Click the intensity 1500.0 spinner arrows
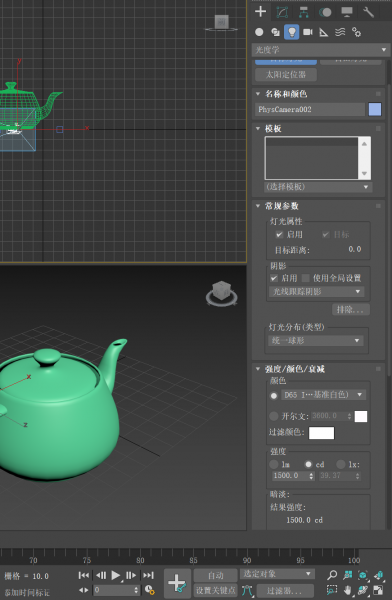The height and width of the screenshot is (600, 392). [x=311, y=476]
